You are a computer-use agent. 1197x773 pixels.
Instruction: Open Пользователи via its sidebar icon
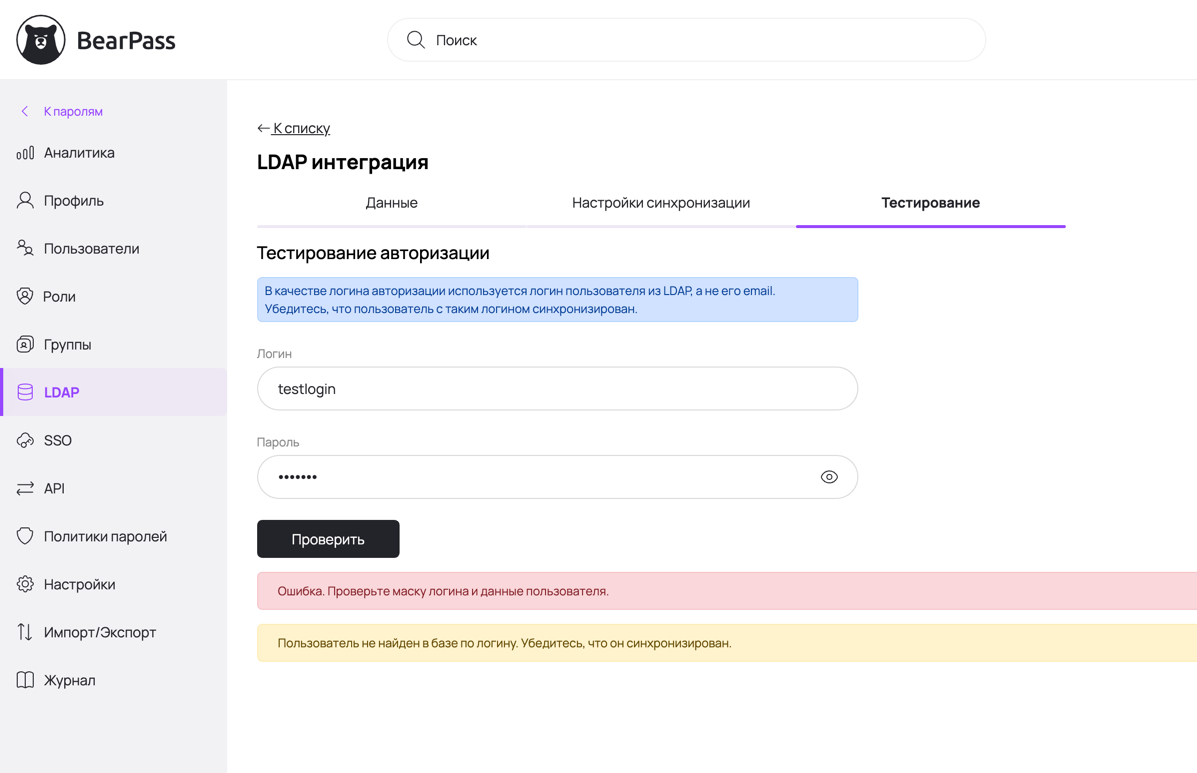pyautogui.click(x=24, y=248)
